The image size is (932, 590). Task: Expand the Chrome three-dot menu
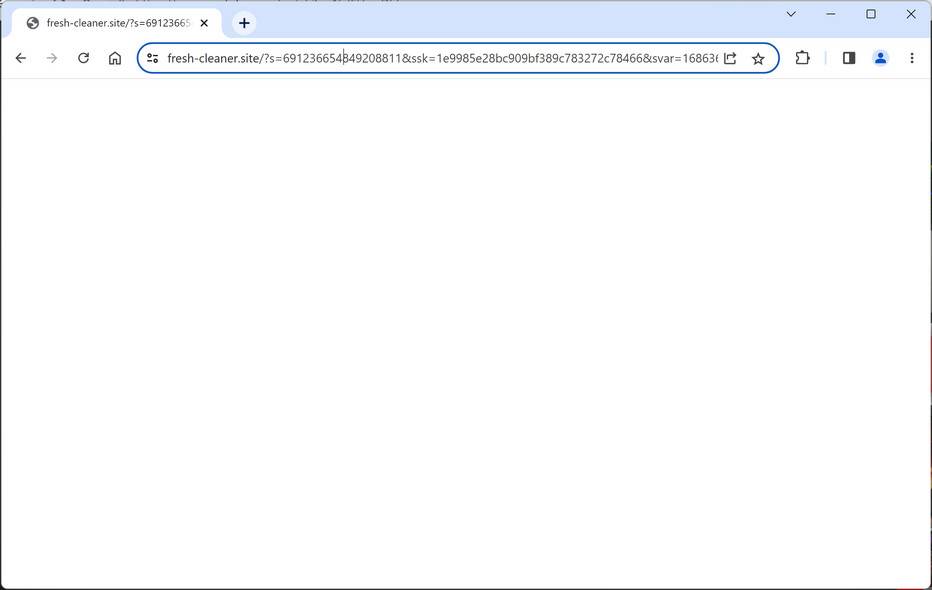click(911, 58)
